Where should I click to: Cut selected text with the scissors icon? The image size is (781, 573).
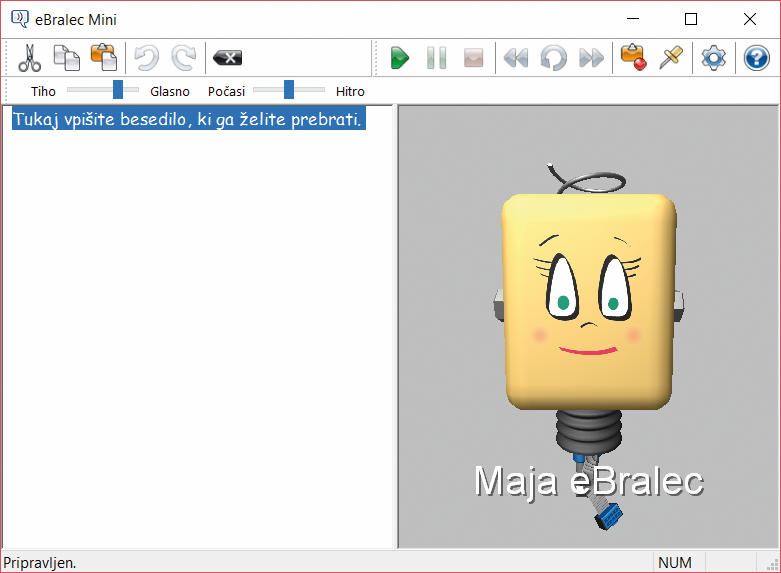[29, 58]
